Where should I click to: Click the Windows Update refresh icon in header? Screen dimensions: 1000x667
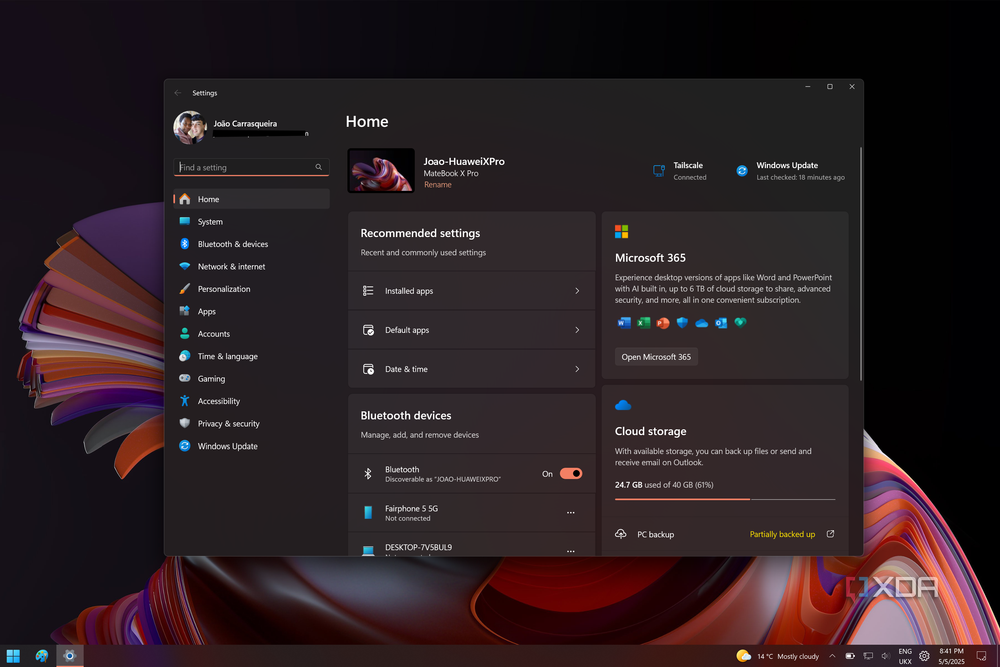(742, 170)
